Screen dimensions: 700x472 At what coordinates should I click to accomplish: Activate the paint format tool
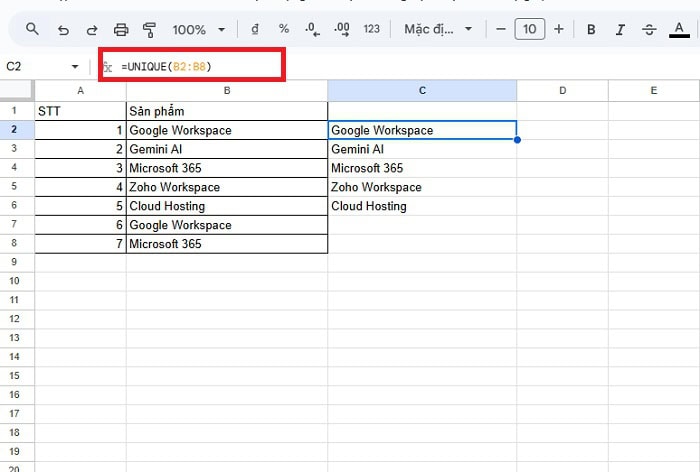(x=149, y=30)
